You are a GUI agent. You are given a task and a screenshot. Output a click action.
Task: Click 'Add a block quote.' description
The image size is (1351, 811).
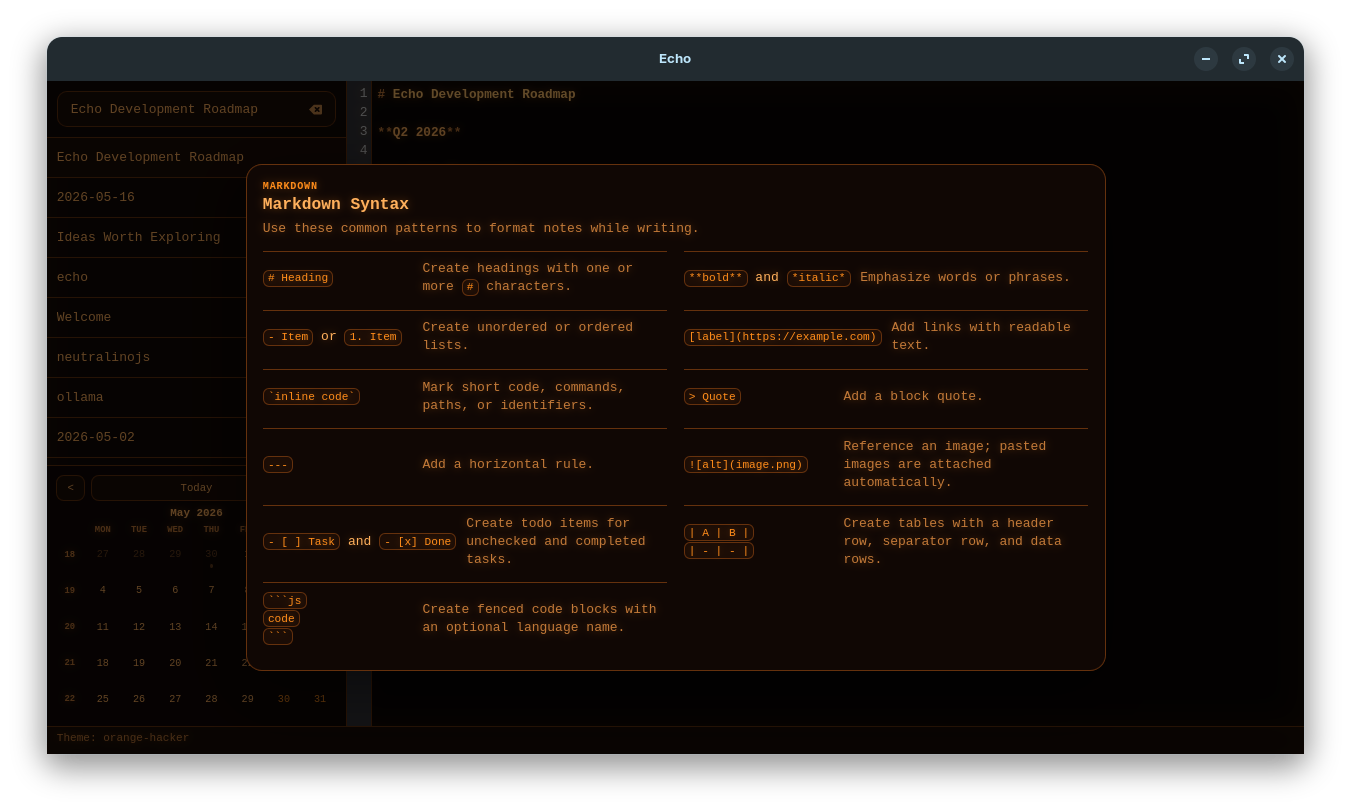[913, 397]
